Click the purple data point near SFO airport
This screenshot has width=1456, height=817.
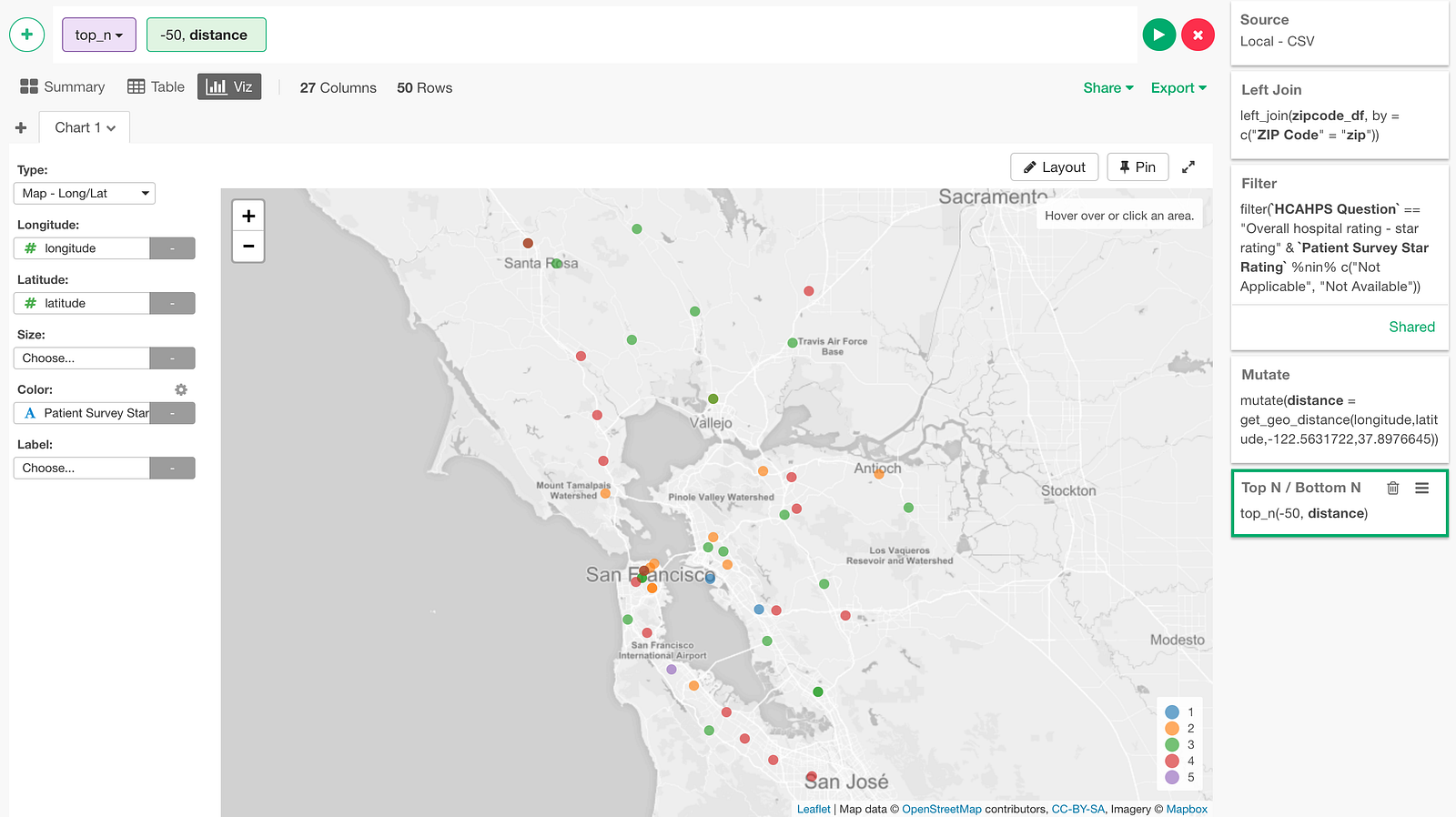(x=672, y=670)
